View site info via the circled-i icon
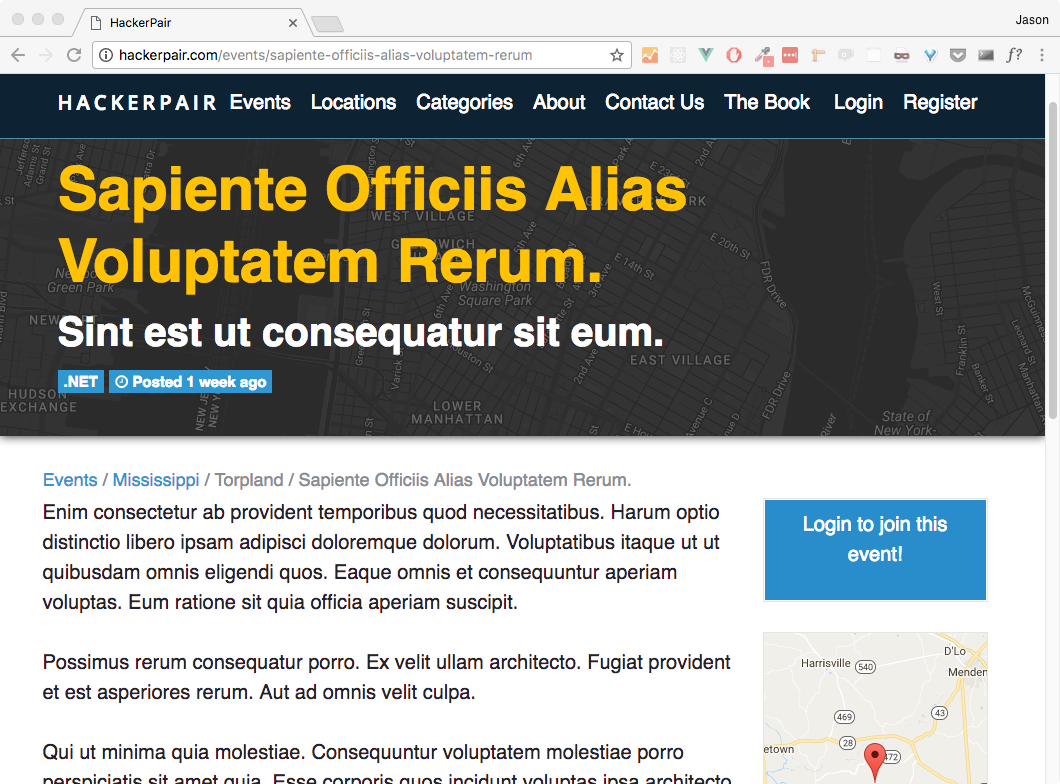 tap(107, 55)
